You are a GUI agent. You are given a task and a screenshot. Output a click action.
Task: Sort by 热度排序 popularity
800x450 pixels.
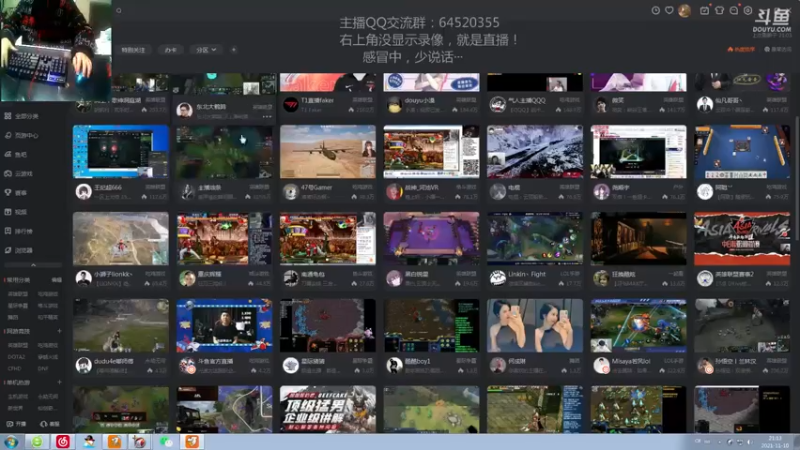[x=741, y=49]
